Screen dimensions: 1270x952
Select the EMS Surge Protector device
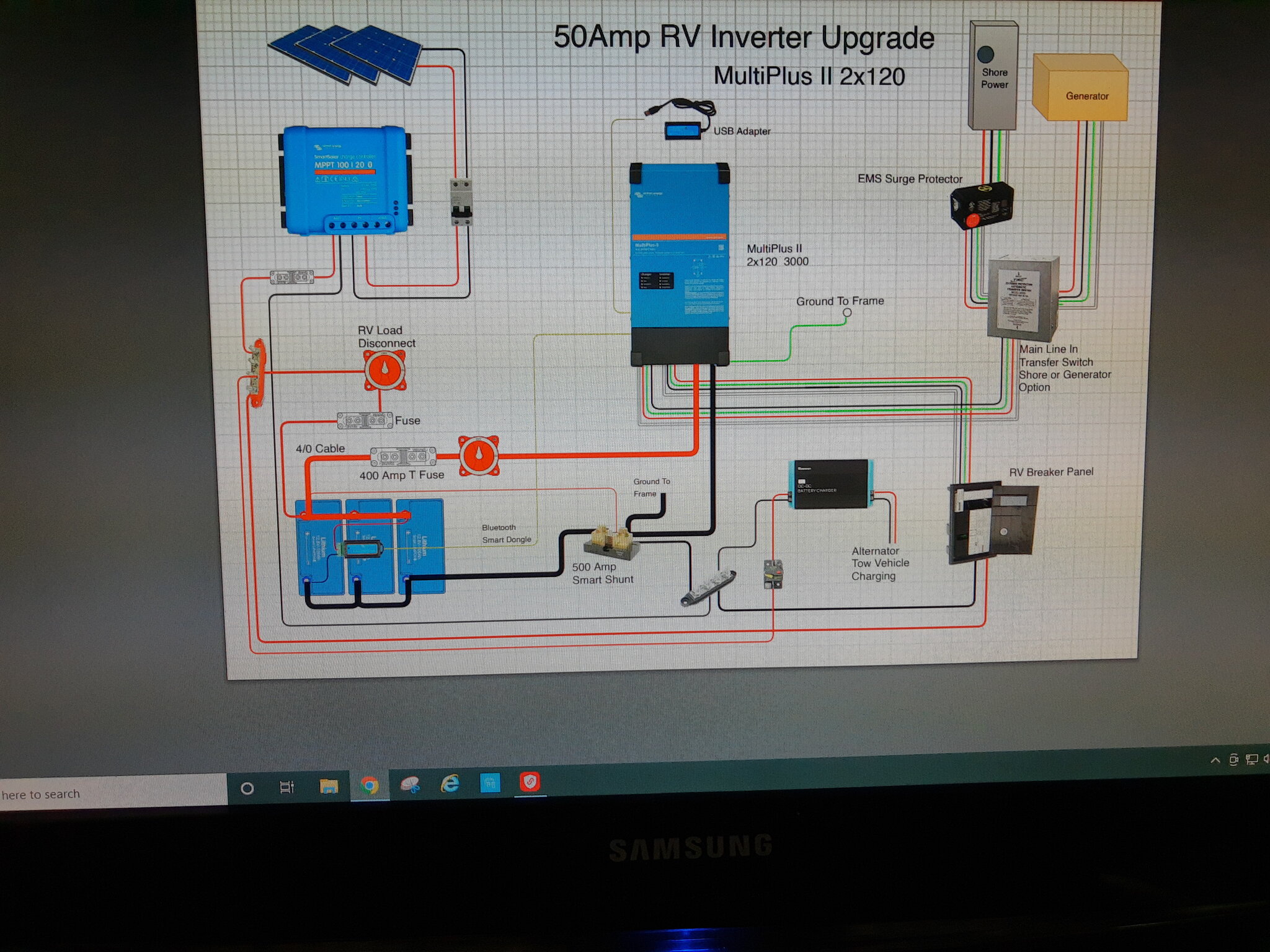pos(982,205)
